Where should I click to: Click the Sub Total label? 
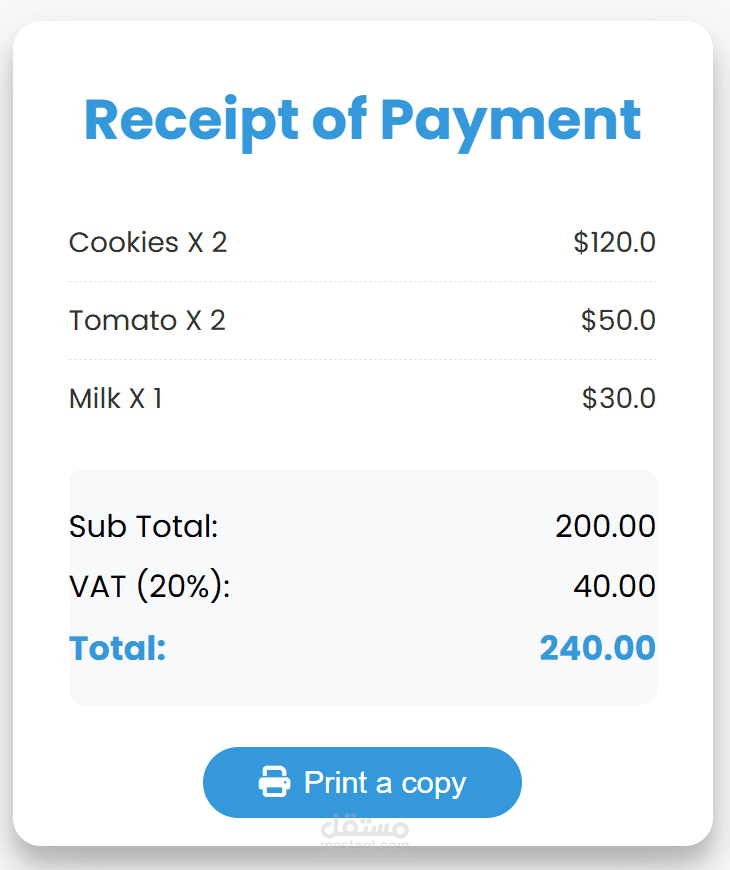point(144,526)
